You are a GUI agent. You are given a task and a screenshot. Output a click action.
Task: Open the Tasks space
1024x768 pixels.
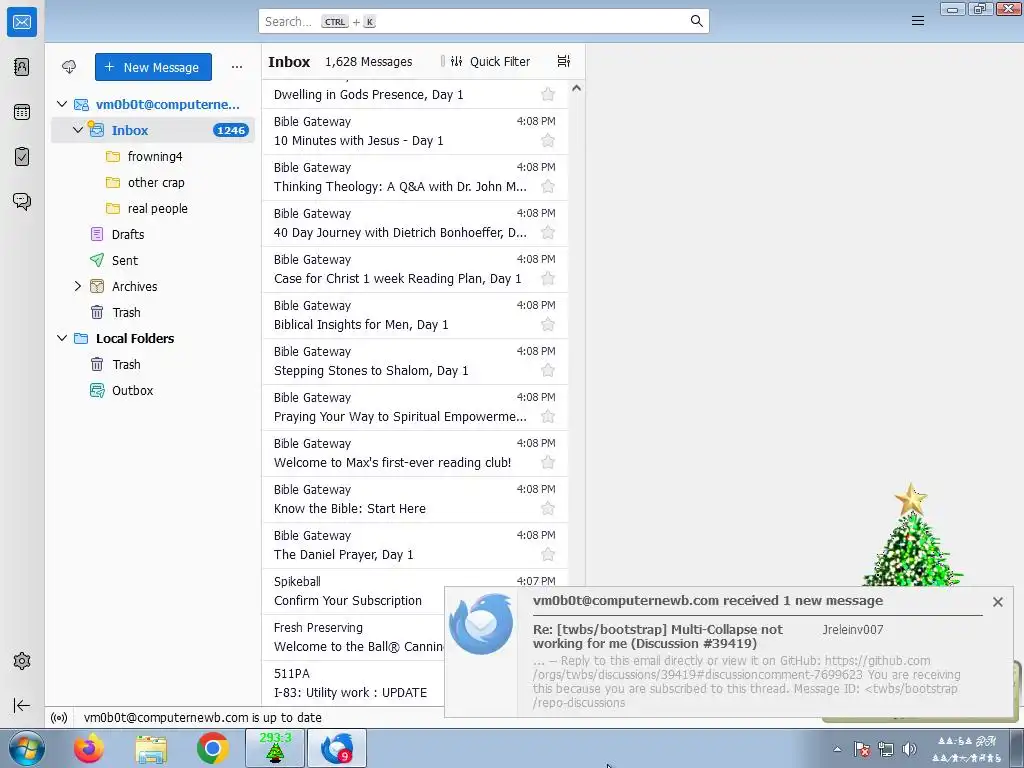coord(22,156)
